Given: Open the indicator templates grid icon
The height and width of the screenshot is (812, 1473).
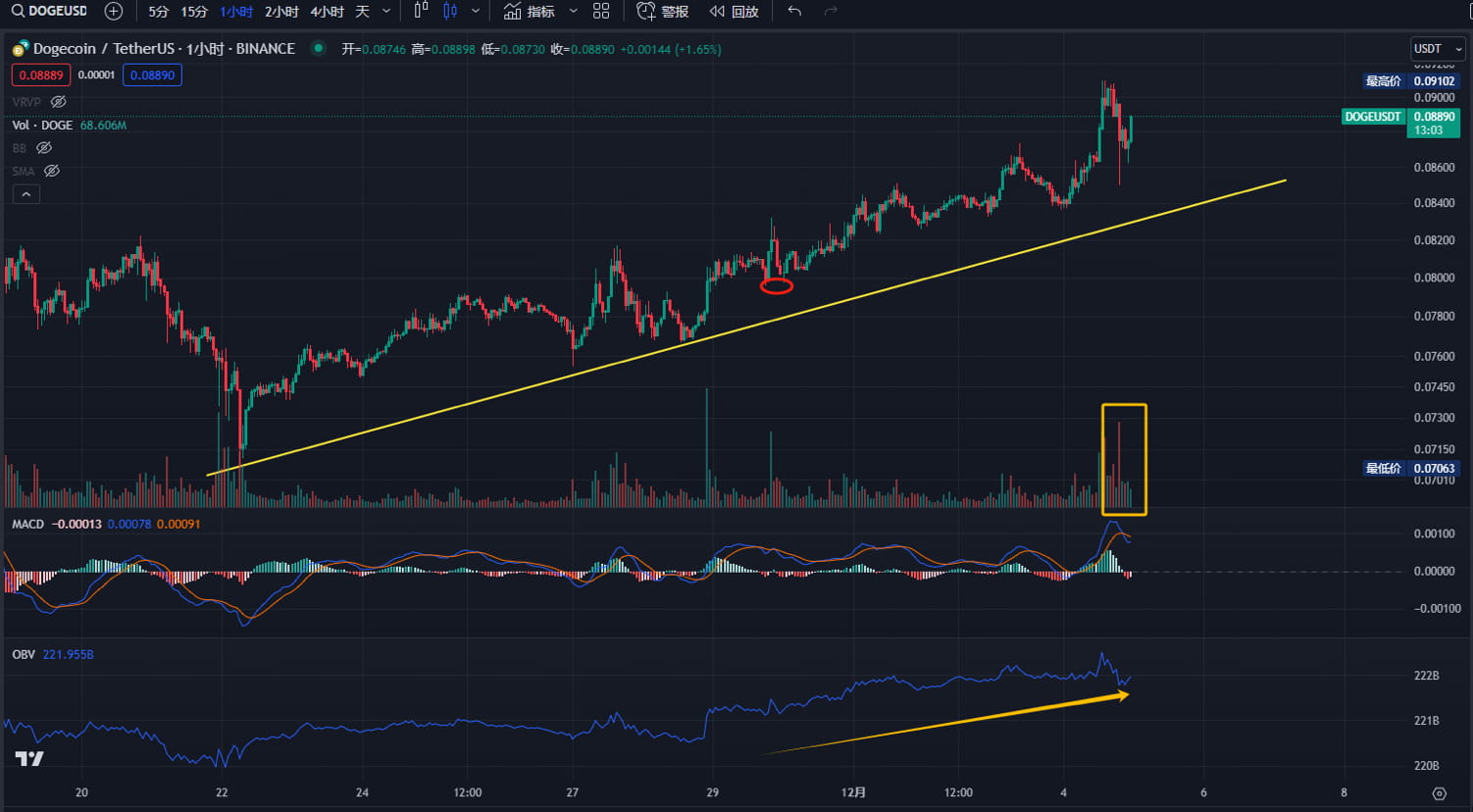Looking at the screenshot, I should [x=601, y=12].
